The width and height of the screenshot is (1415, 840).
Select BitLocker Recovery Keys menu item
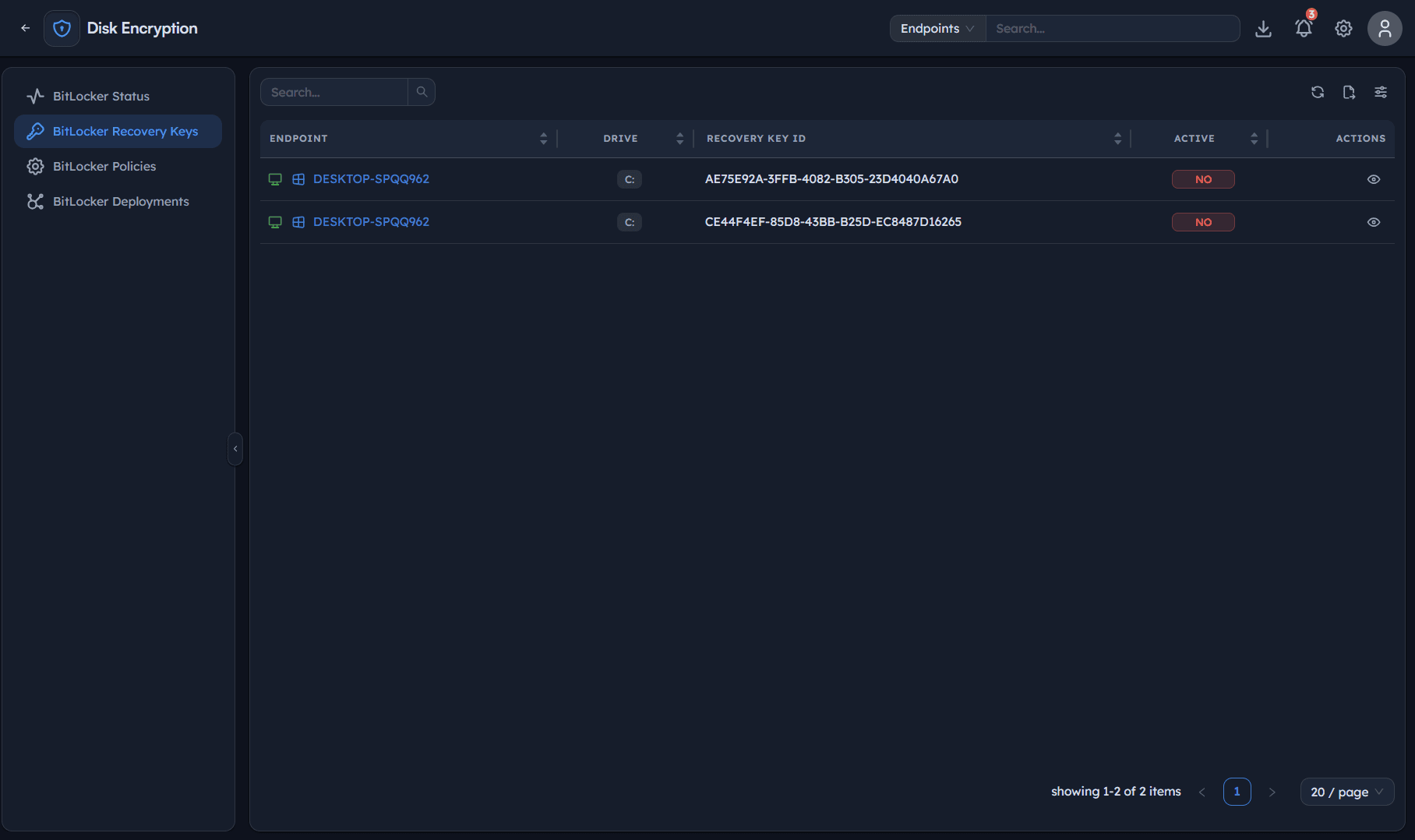click(x=118, y=131)
